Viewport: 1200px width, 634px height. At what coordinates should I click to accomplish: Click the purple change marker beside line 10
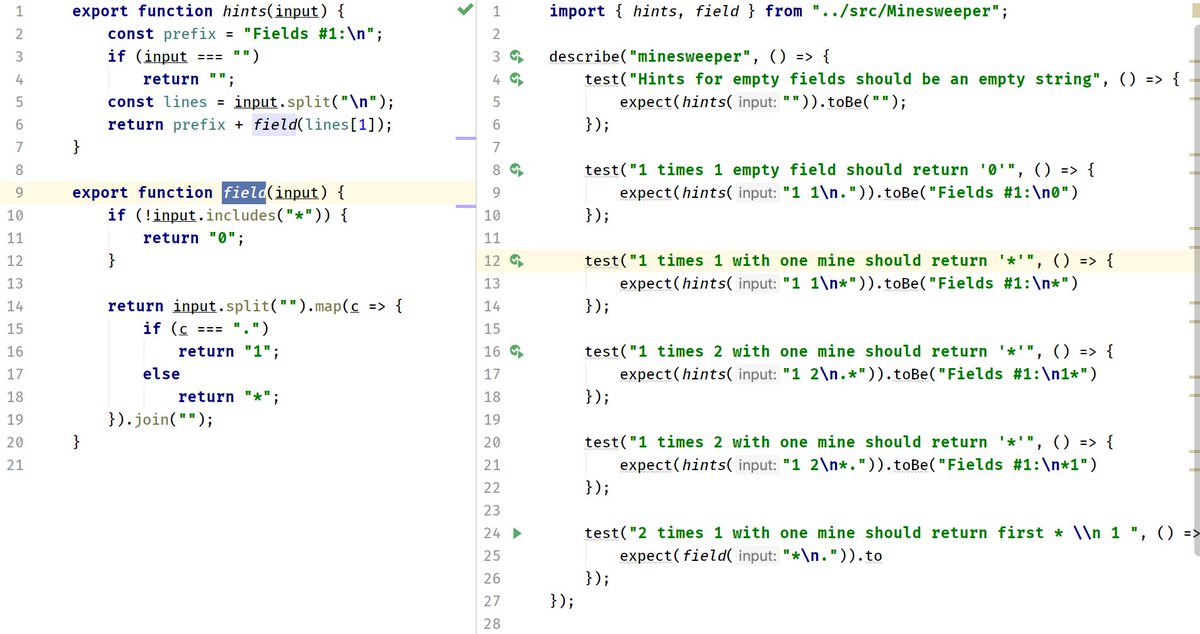click(465, 207)
